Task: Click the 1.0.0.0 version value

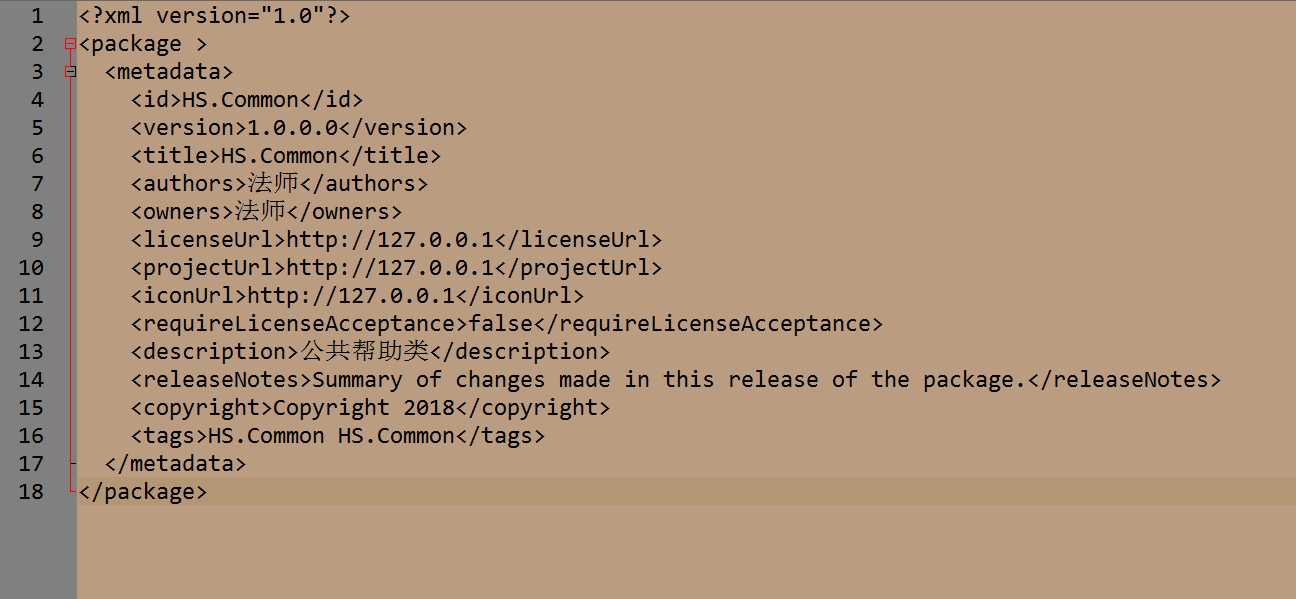Action: (293, 128)
